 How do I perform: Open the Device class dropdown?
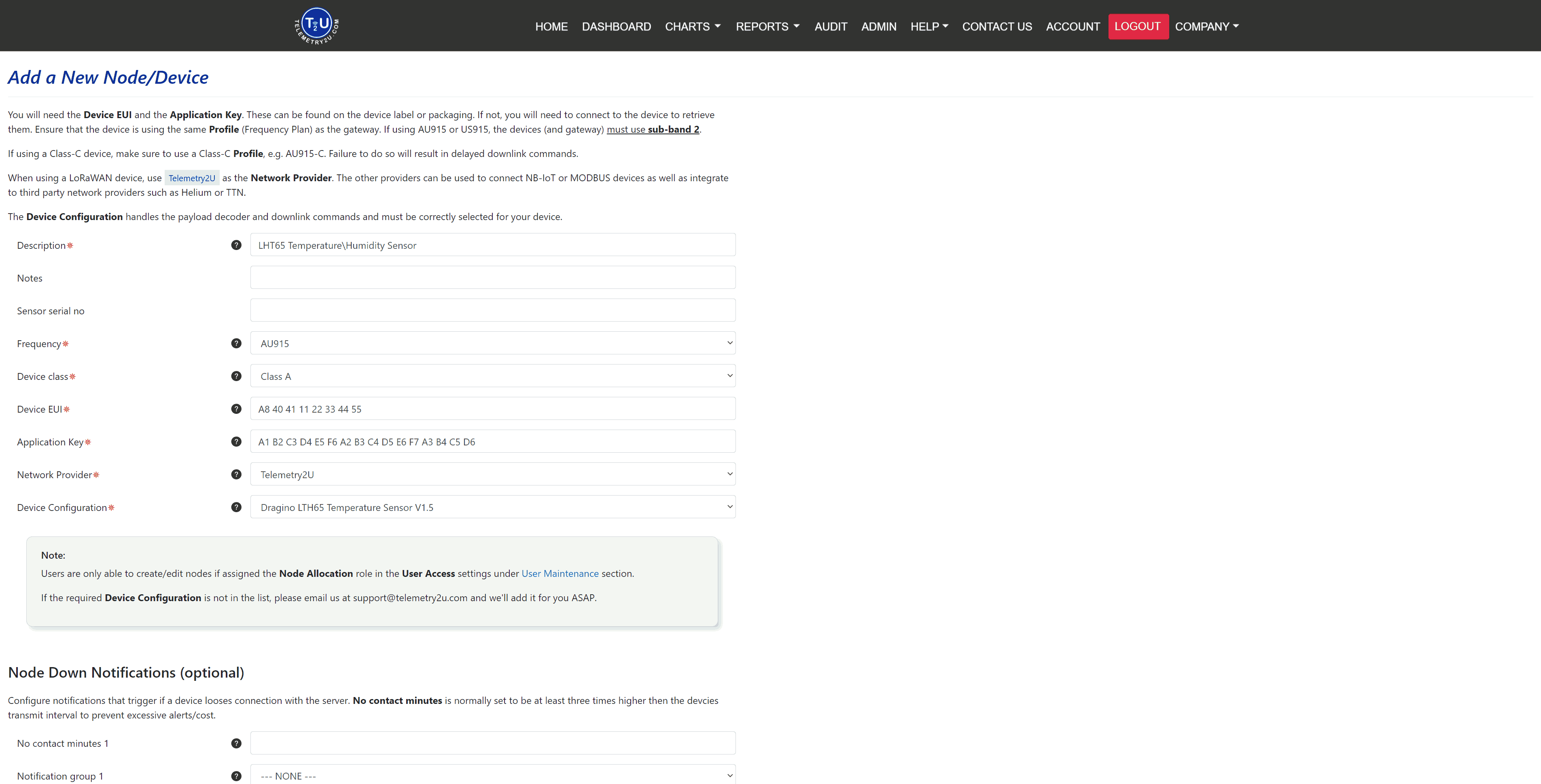click(x=493, y=376)
